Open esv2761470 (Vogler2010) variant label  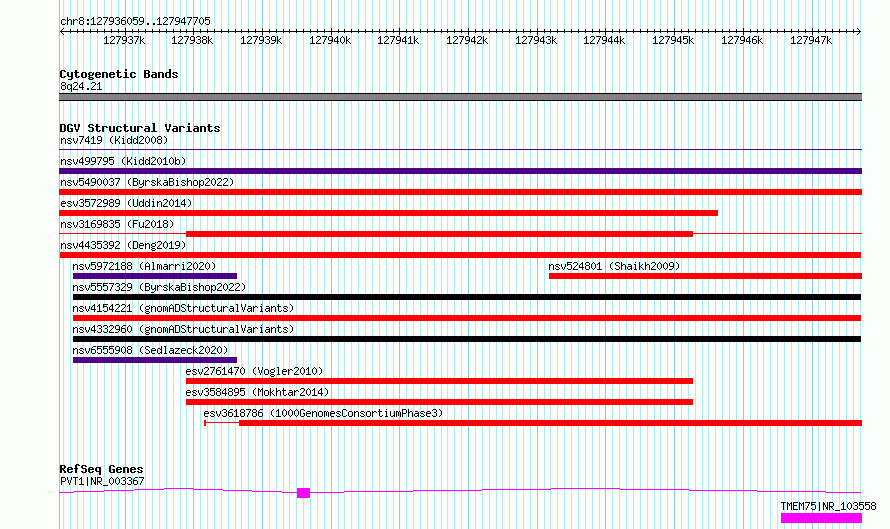(254, 371)
